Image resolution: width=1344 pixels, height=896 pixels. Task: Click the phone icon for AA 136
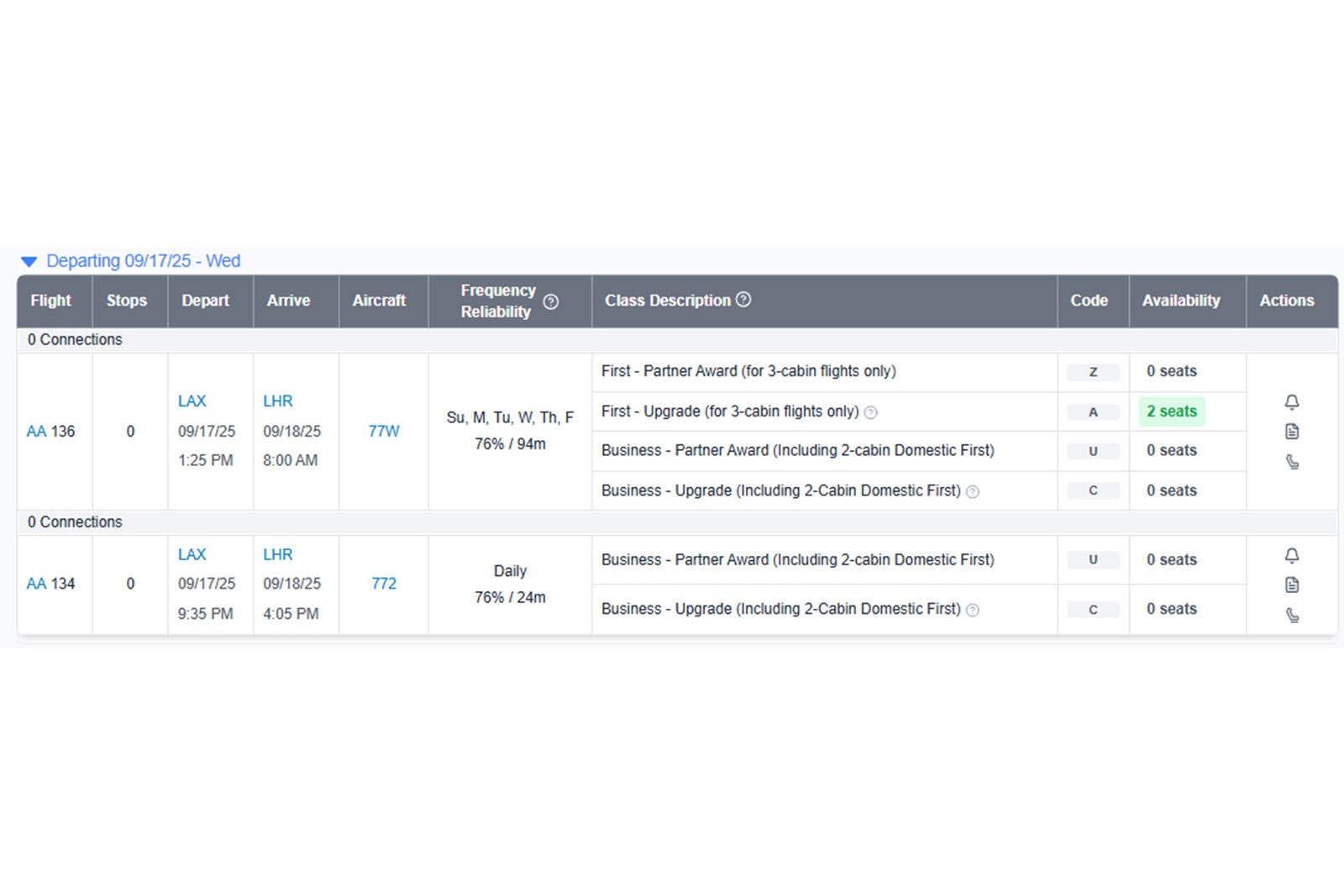tap(1292, 462)
